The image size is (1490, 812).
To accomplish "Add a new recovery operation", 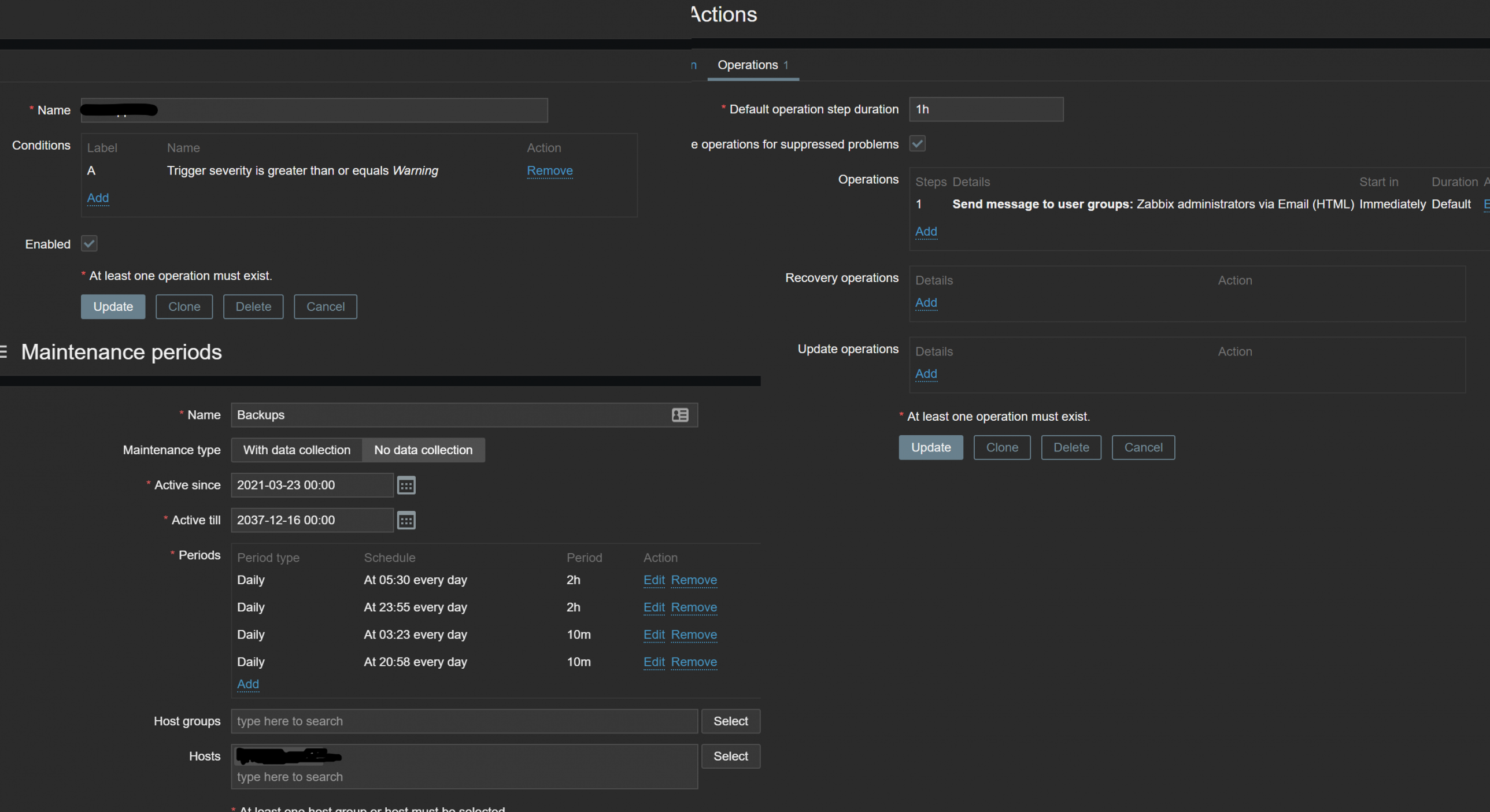I will [926, 302].
